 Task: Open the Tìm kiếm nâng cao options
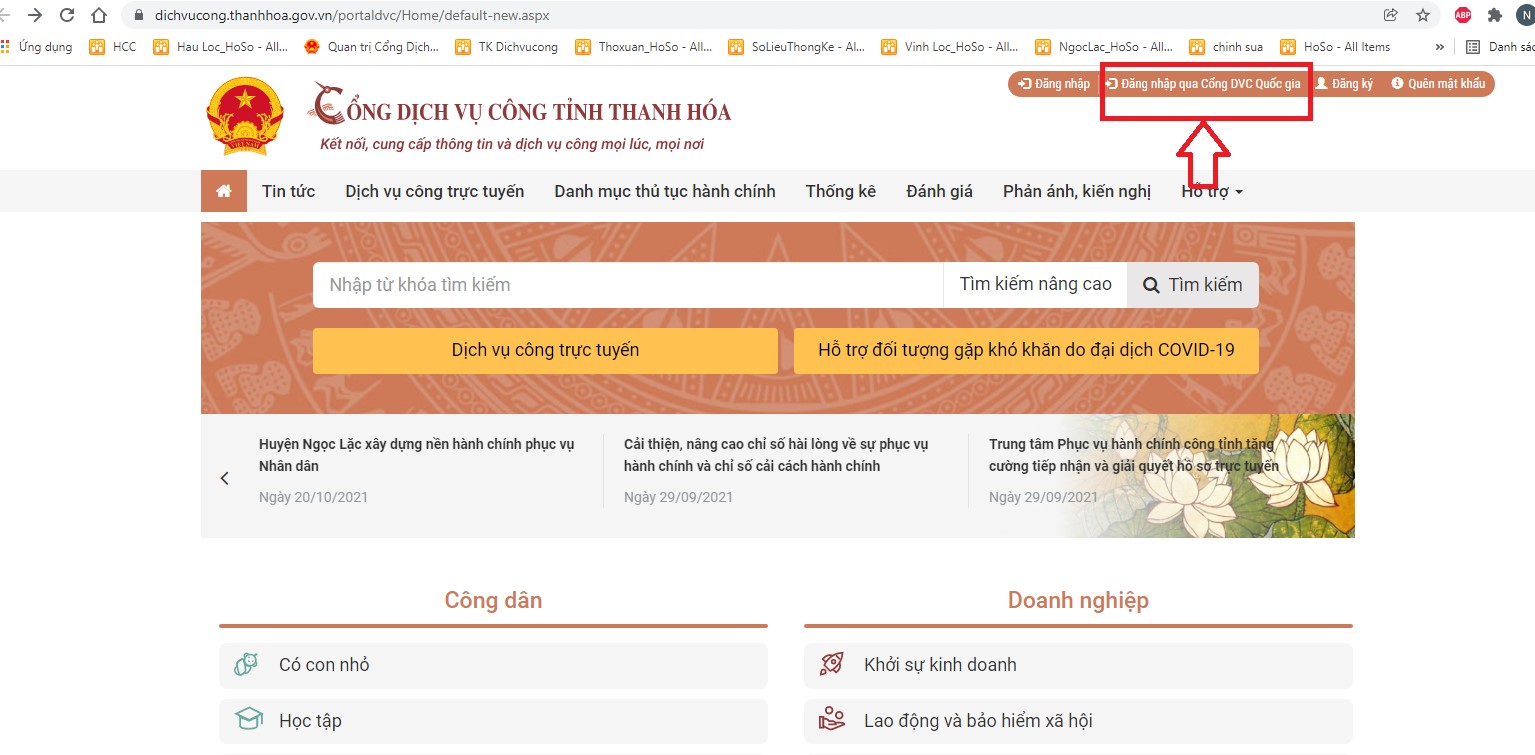(1035, 285)
